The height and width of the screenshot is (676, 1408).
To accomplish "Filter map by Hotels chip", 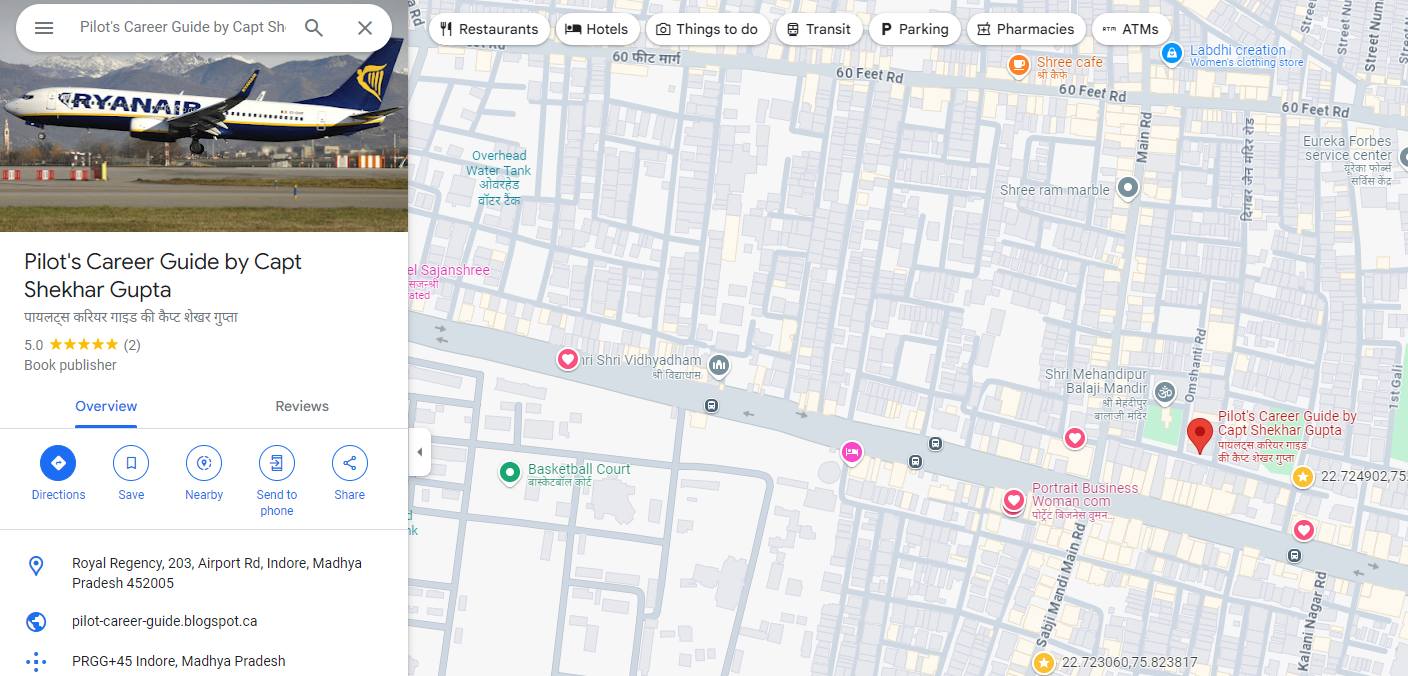I will [597, 29].
